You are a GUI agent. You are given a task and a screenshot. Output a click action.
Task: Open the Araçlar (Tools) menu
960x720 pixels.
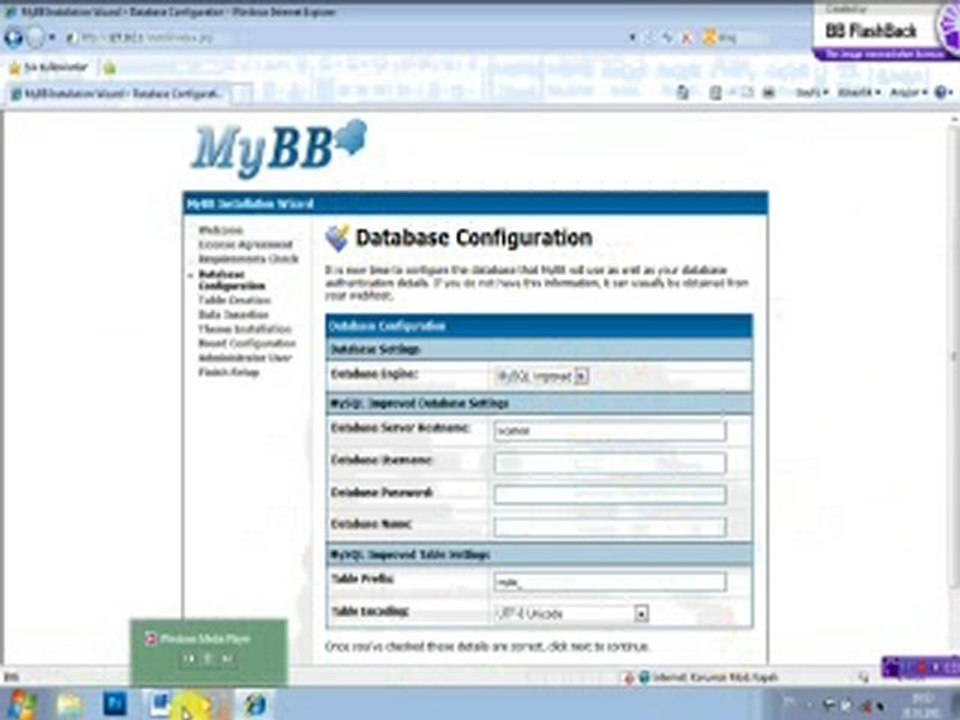tap(908, 93)
